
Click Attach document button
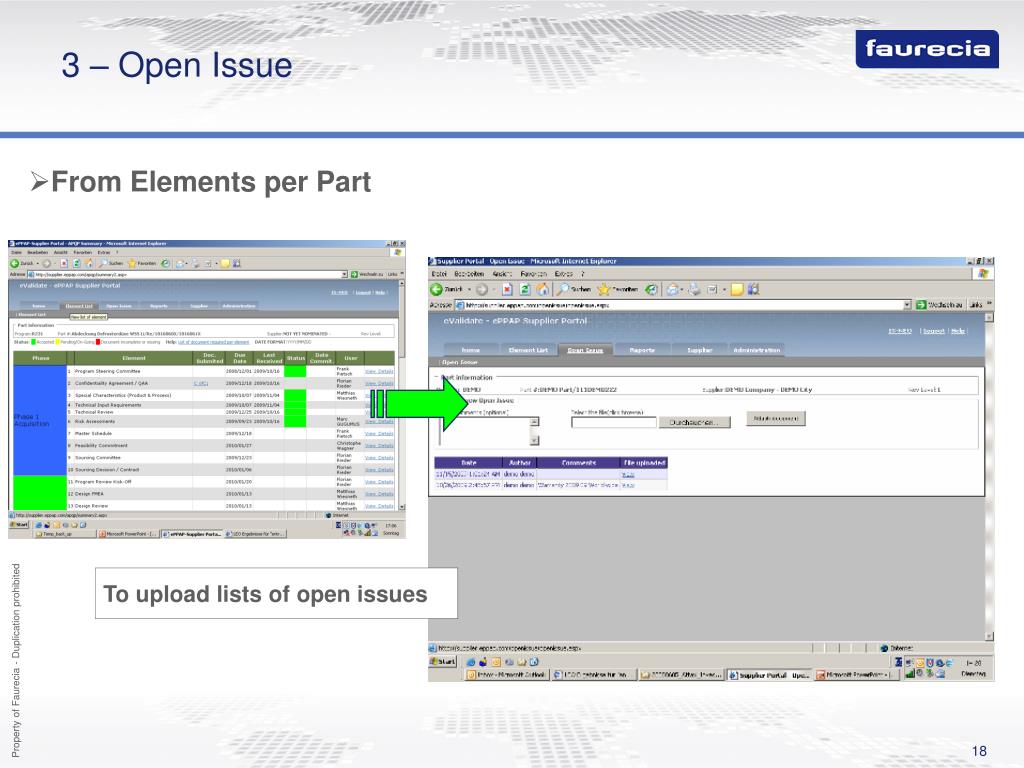(x=776, y=418)
